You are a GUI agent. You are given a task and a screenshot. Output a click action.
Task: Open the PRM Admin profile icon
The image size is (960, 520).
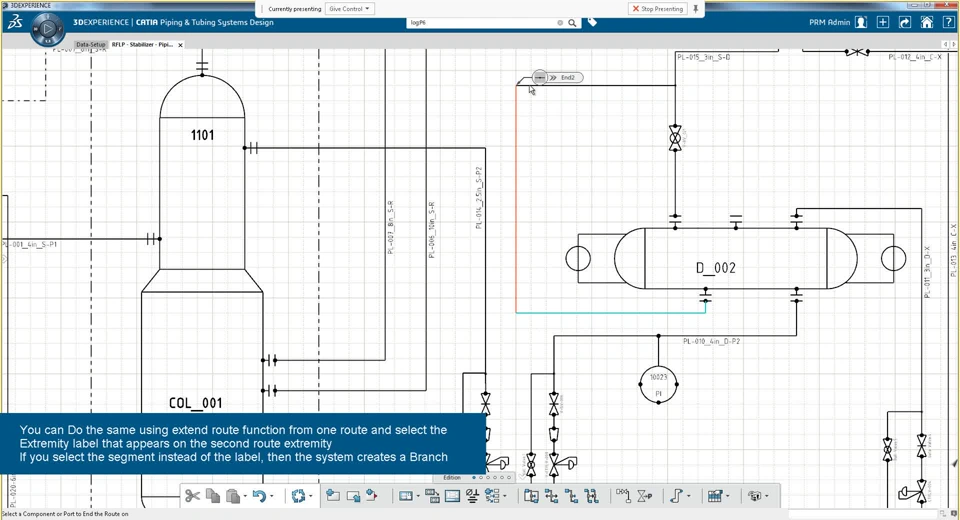coord(861,22)
